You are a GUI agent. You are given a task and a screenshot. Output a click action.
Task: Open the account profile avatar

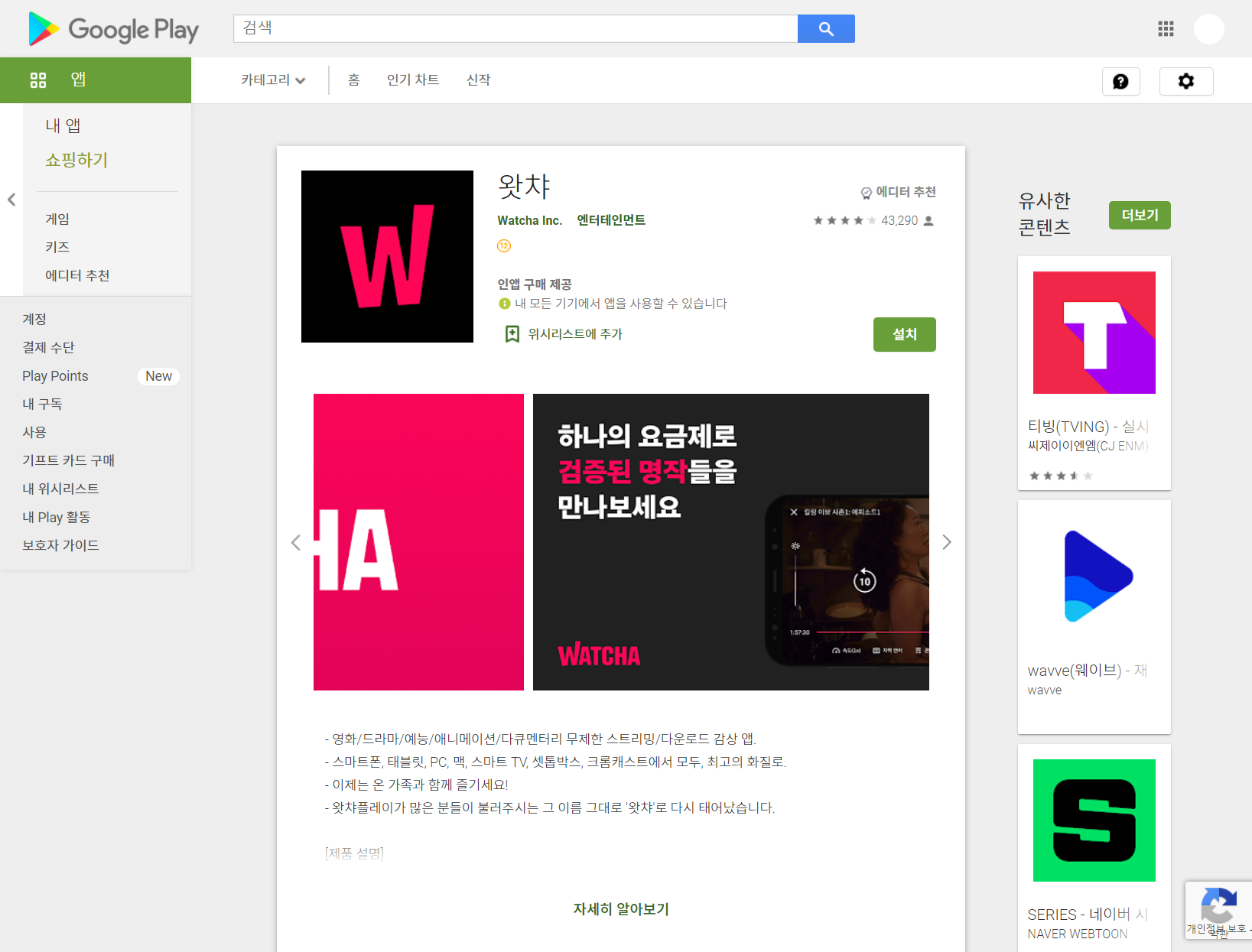(1209, 29)
